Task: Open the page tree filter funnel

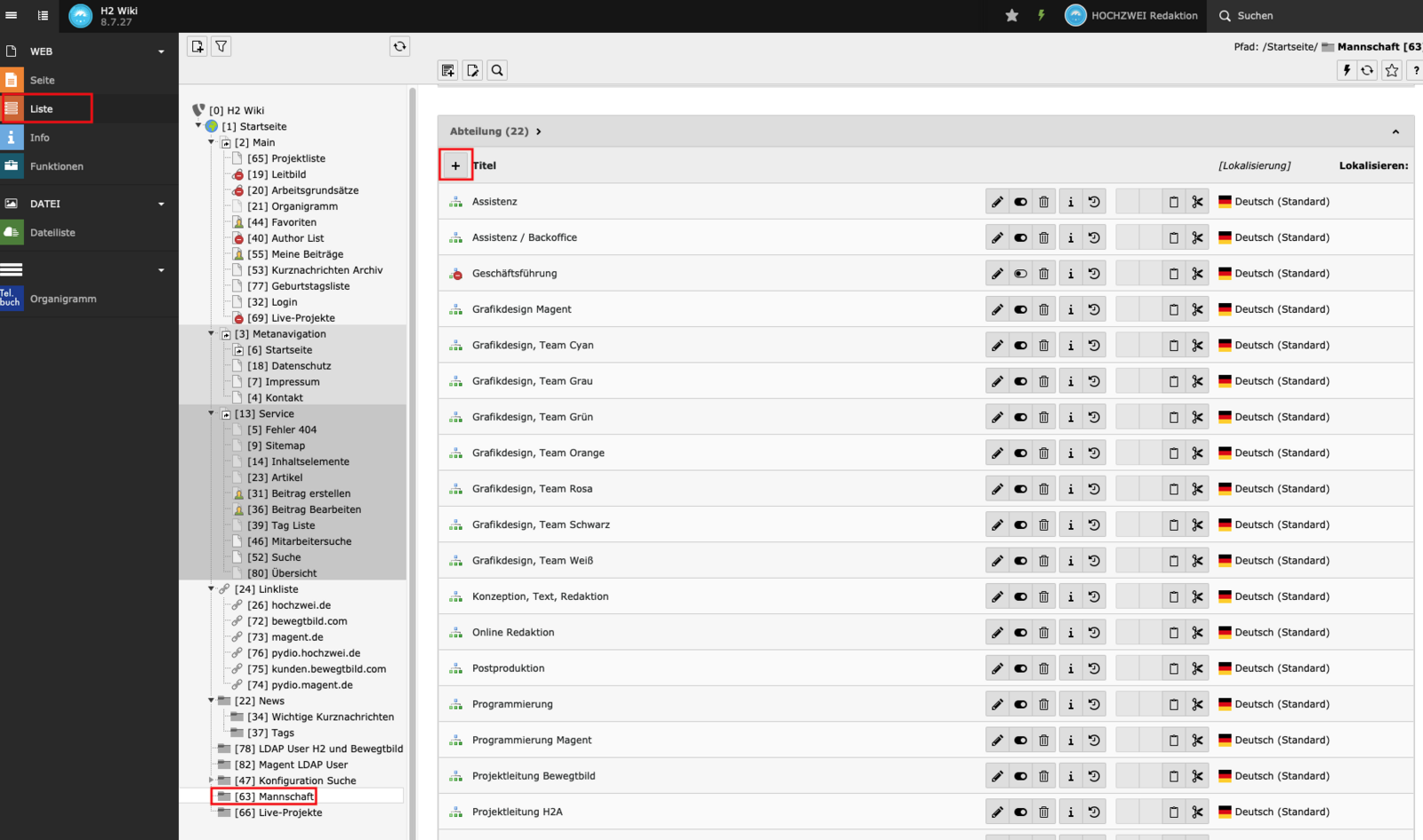Action: tap(221, 46)
